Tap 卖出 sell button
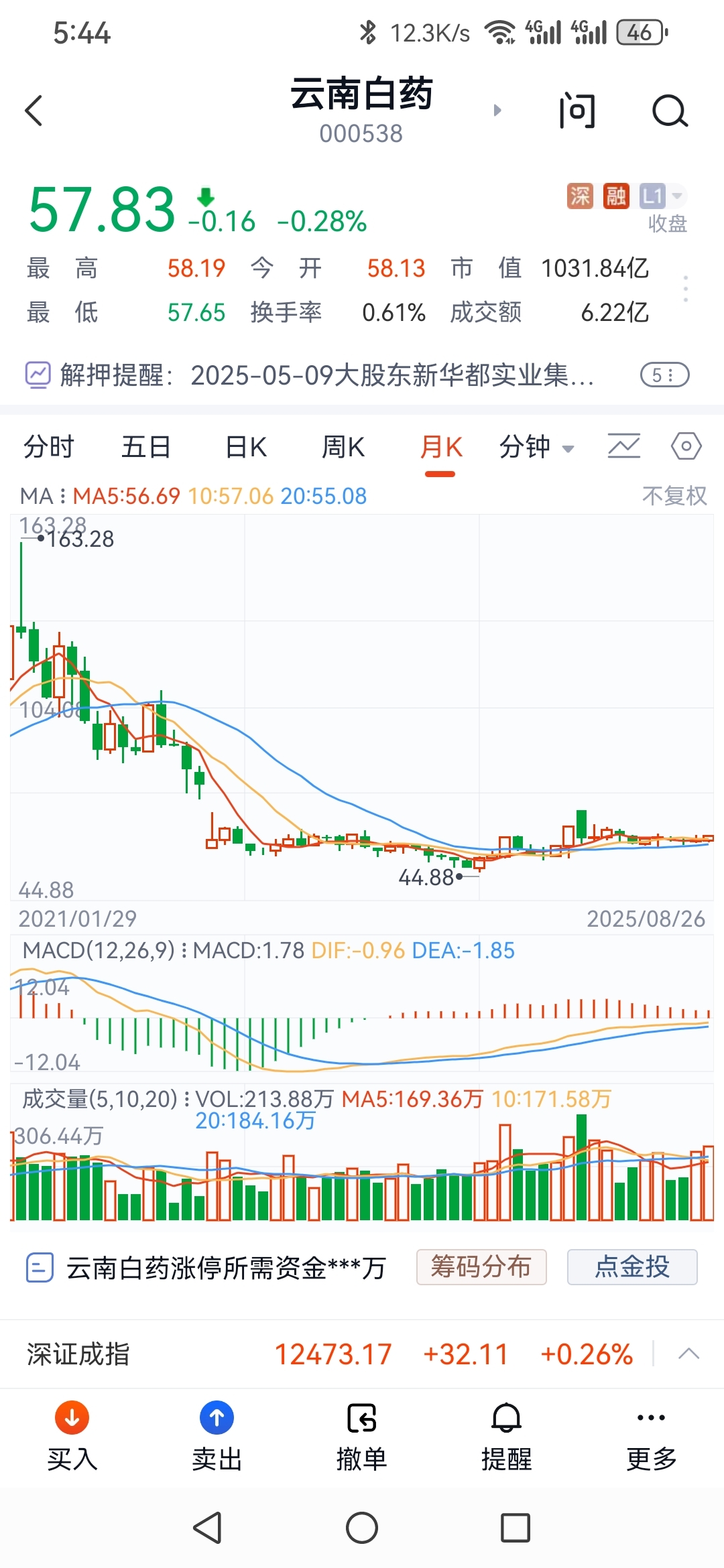 [217, 1437]
